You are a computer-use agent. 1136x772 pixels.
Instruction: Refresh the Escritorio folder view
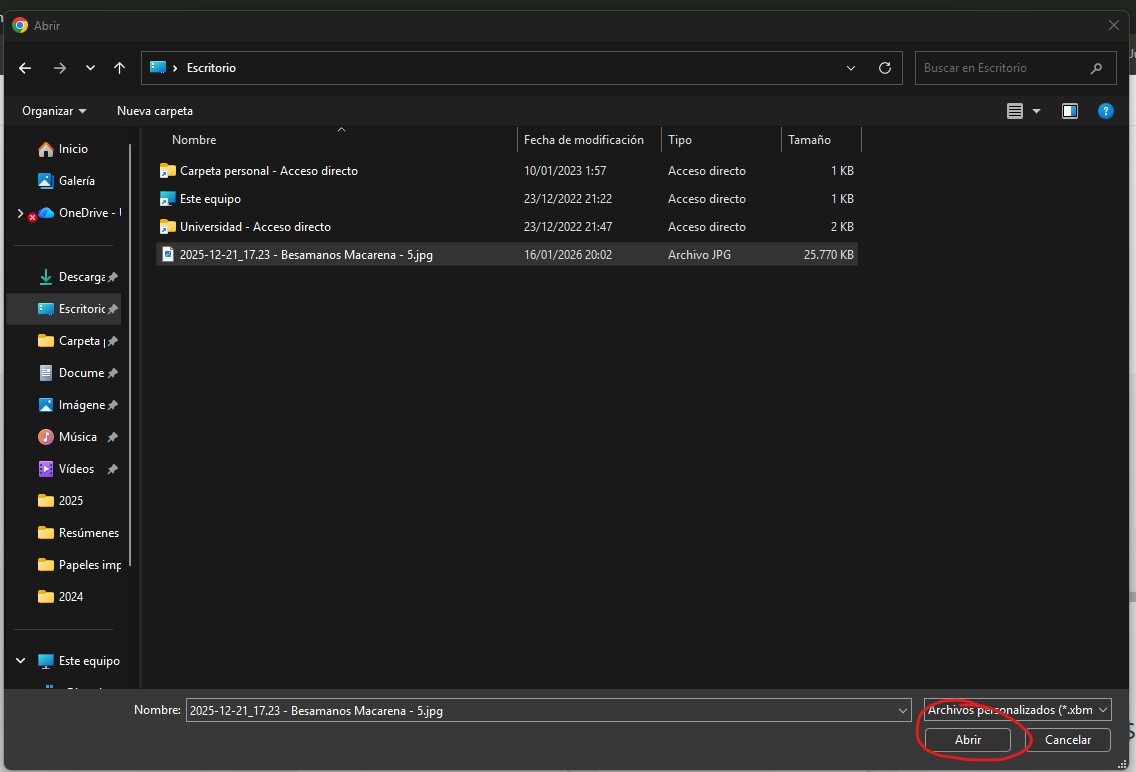885,68
